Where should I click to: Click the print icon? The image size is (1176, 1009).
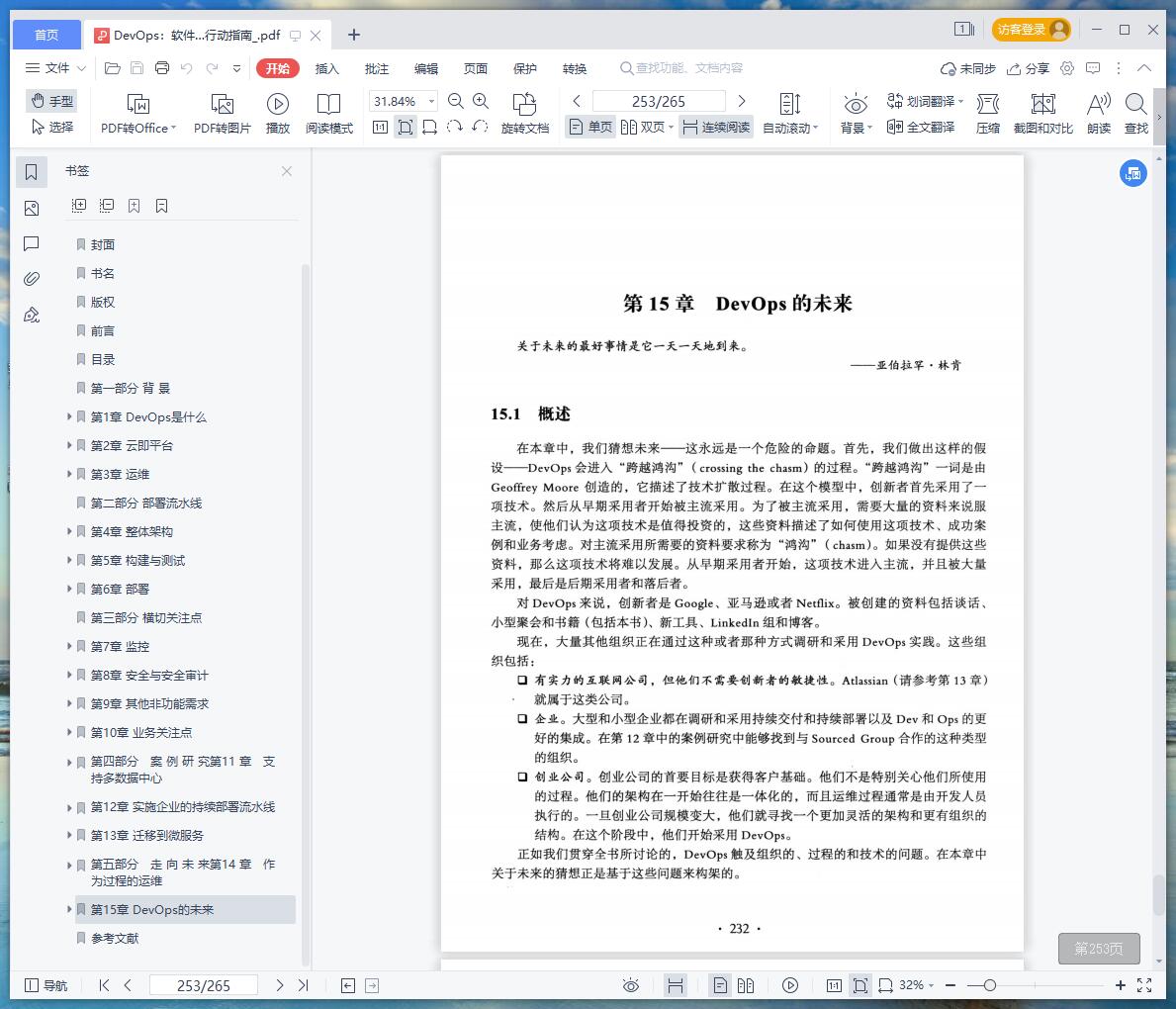coord(162,68)
